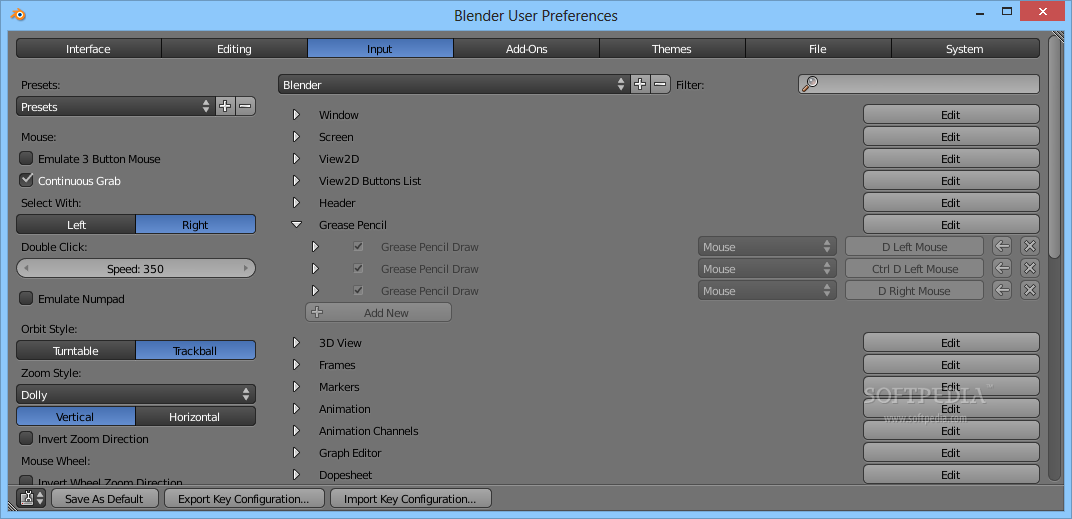Switch to the System tab
Image resolution: width=1072 pixels, height=519 pixels.
pyautogui.click(x=965, y=49)
